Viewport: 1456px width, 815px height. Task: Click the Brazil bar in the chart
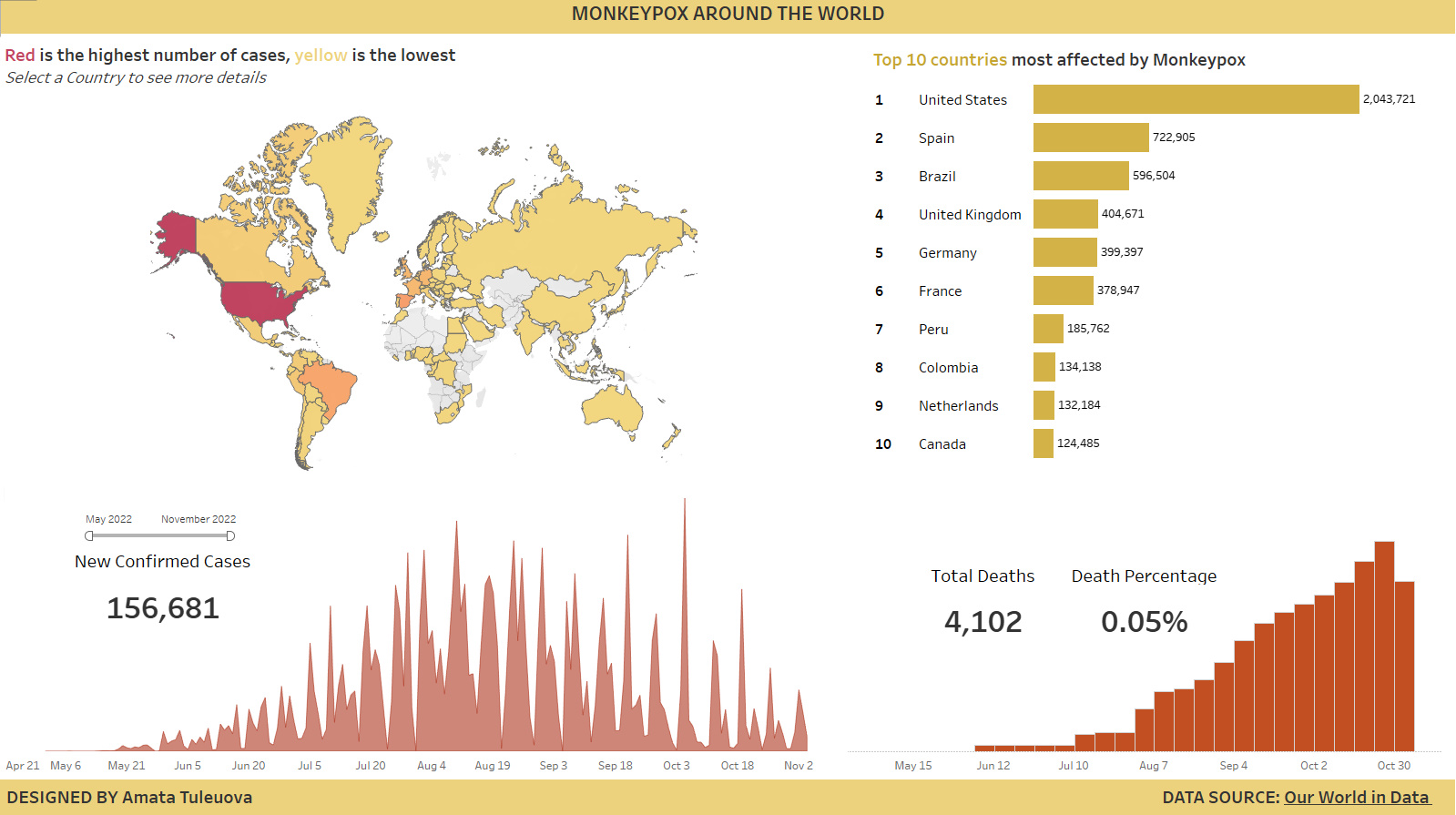[1080, 176]
